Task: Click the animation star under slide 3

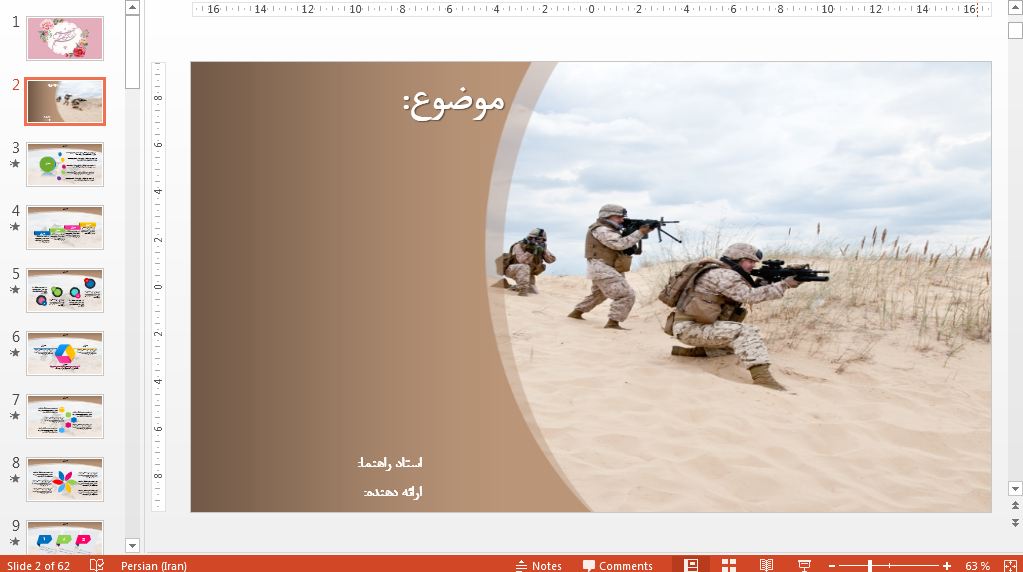Action: click(x=15, y=164)
